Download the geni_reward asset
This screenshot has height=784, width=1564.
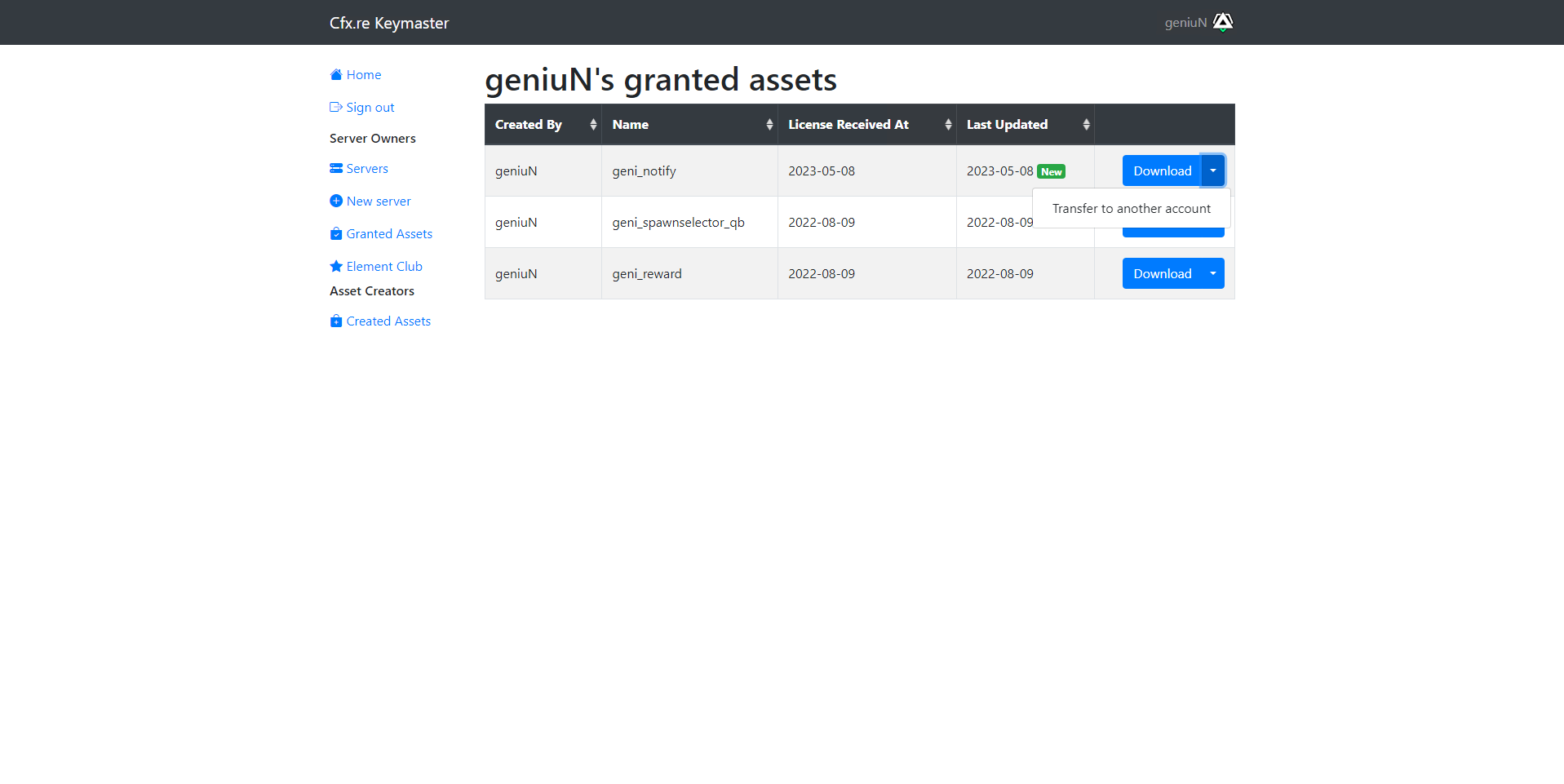1162,273
